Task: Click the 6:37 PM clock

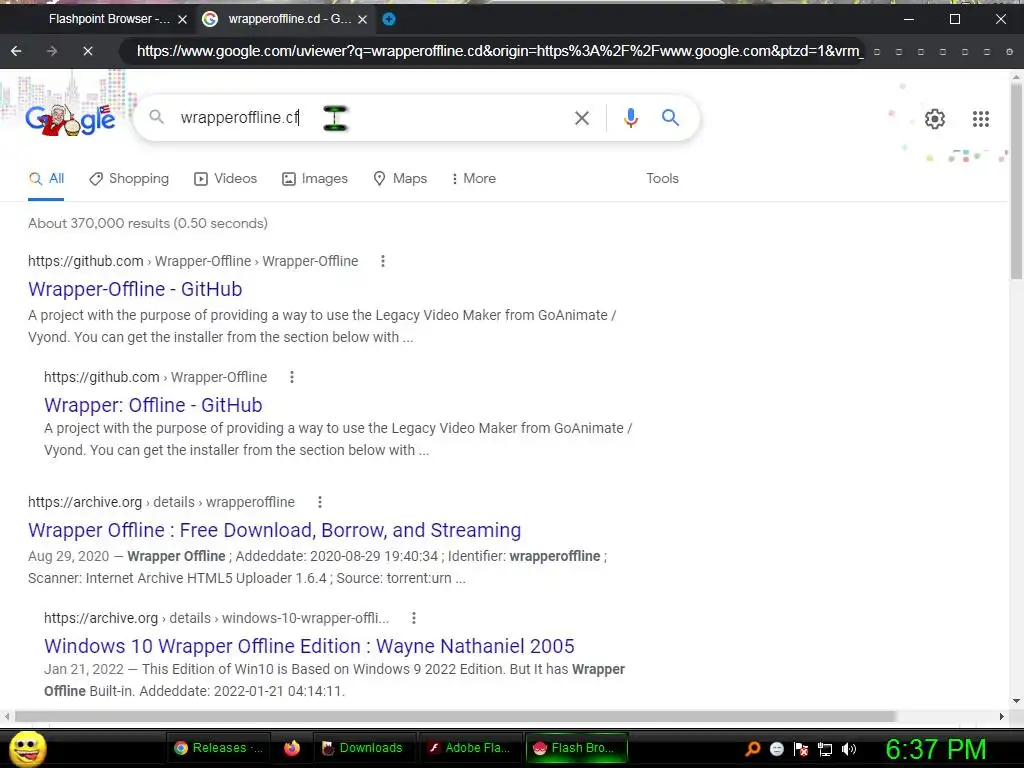Action: tap(935, 749)
